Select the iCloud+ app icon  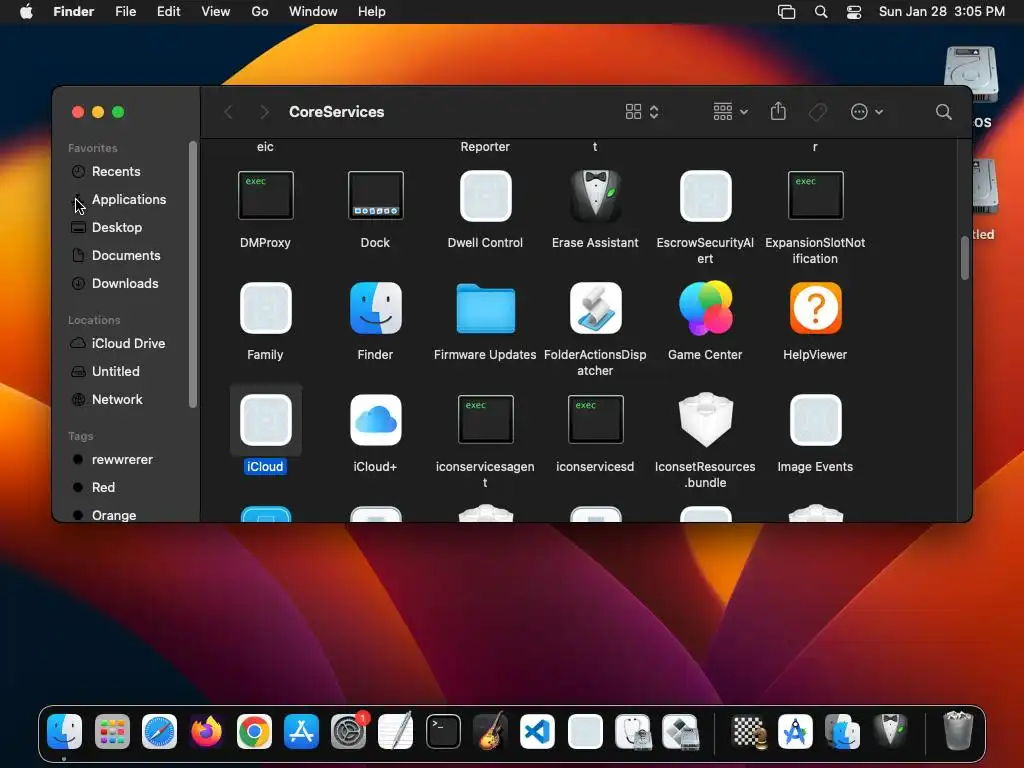376,420
